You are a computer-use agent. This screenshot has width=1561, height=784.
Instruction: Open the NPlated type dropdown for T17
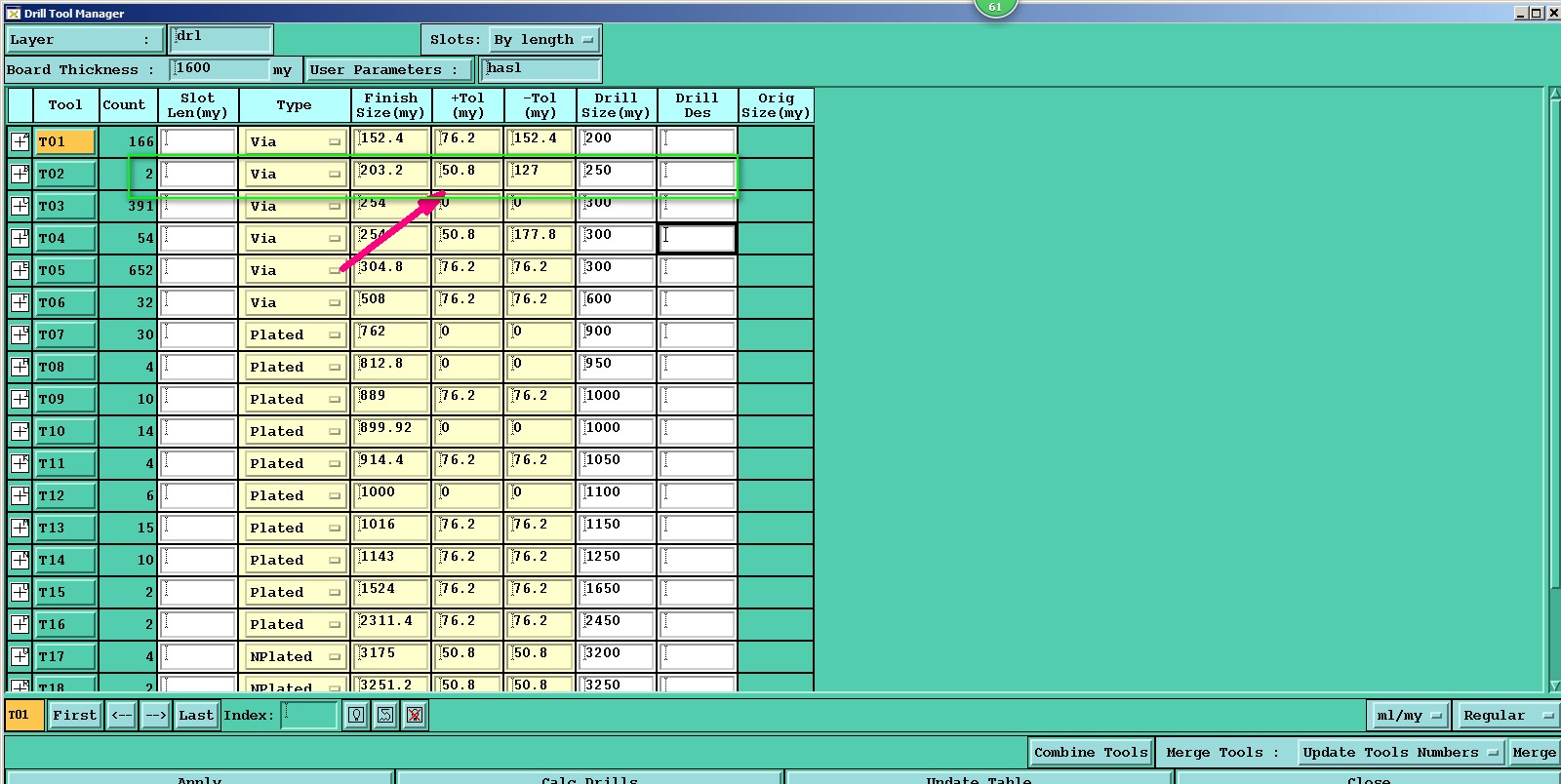[295, 656]
